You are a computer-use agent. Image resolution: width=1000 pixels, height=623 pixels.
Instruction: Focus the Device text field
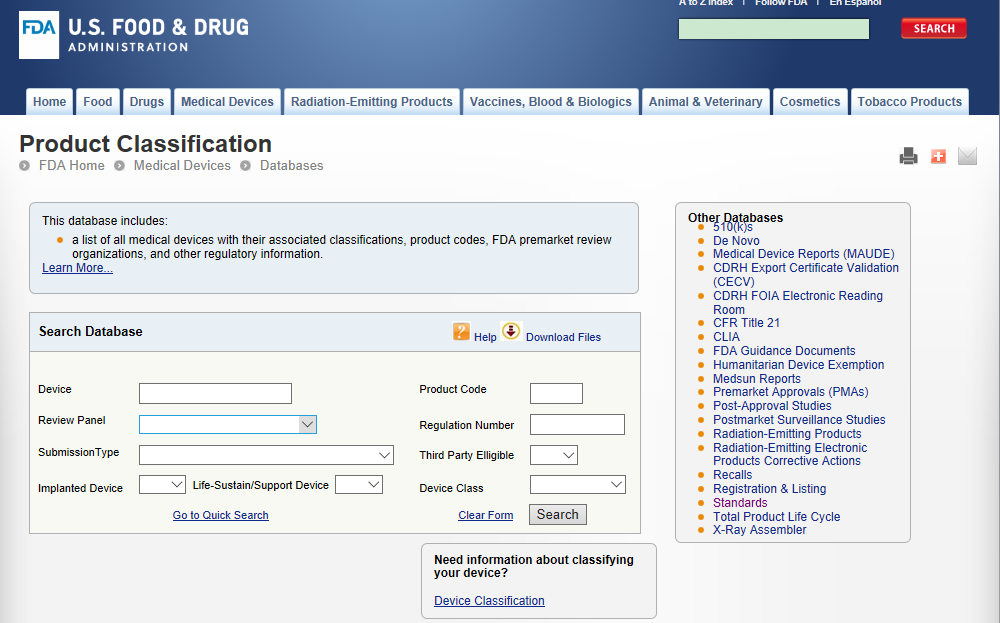coord(216,393)
